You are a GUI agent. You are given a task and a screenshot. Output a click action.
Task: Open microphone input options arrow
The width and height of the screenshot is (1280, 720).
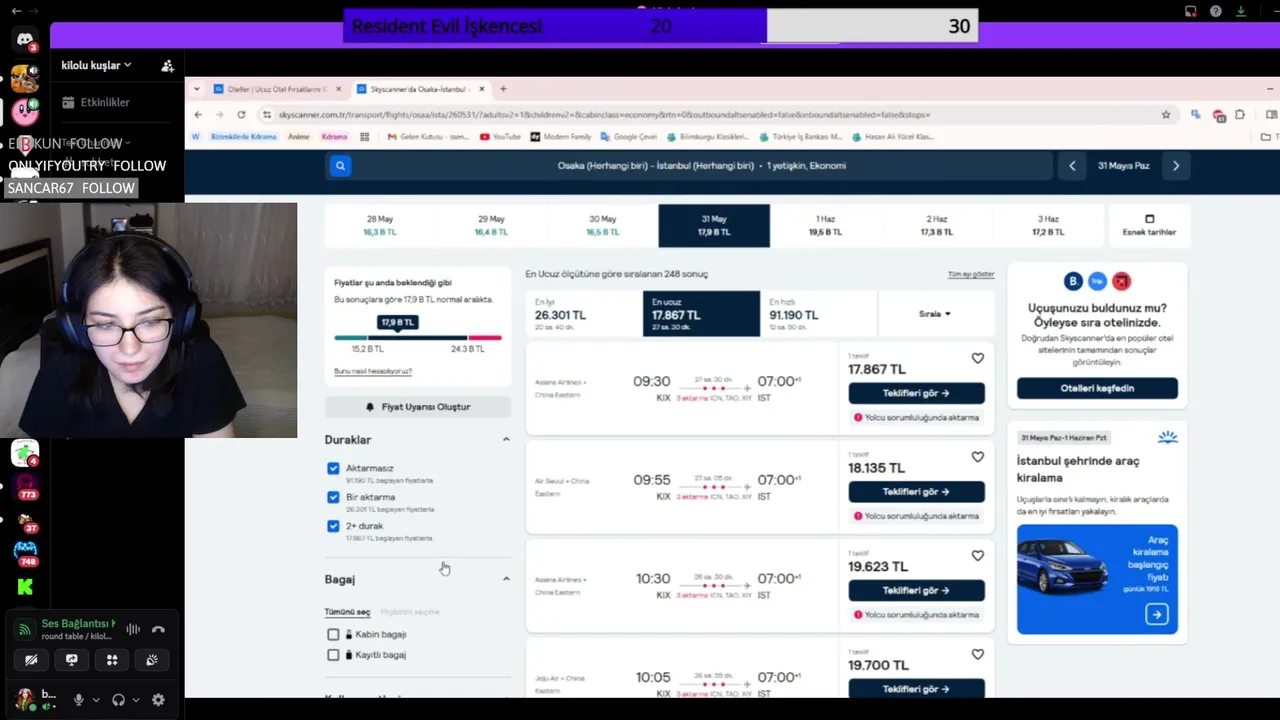click(x=96, y=700)
